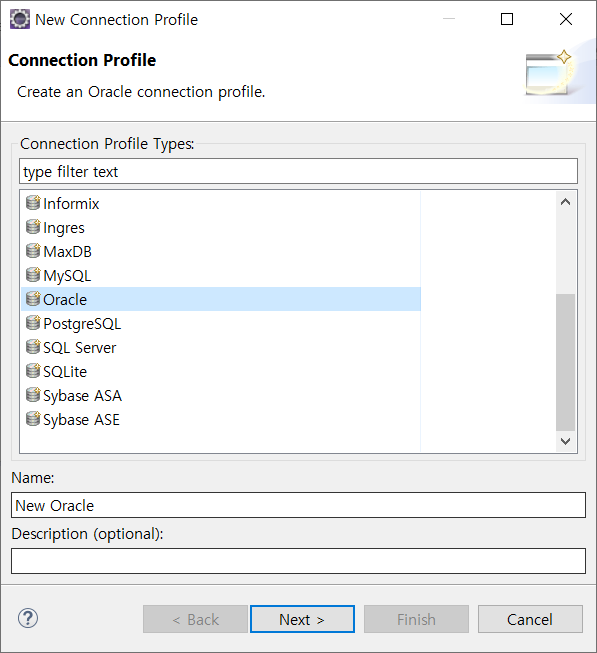Cancel the new connection profile dialog
This screenshot has height=653, width=597.
click(x=530, y=619)
